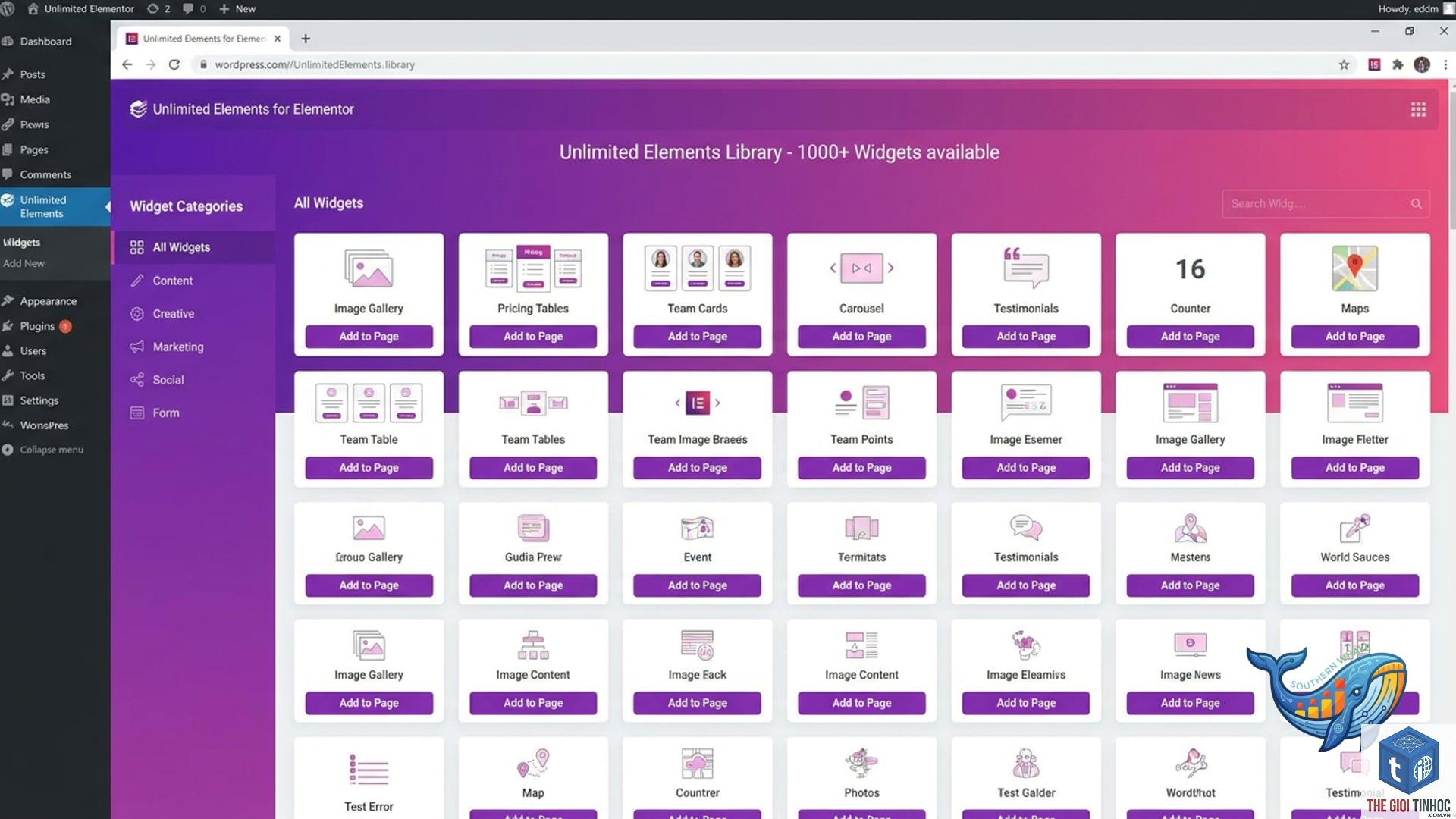Screen dimensions: 1456x819
Task: Click the Maps widget icon
Action: point(1354,268)
